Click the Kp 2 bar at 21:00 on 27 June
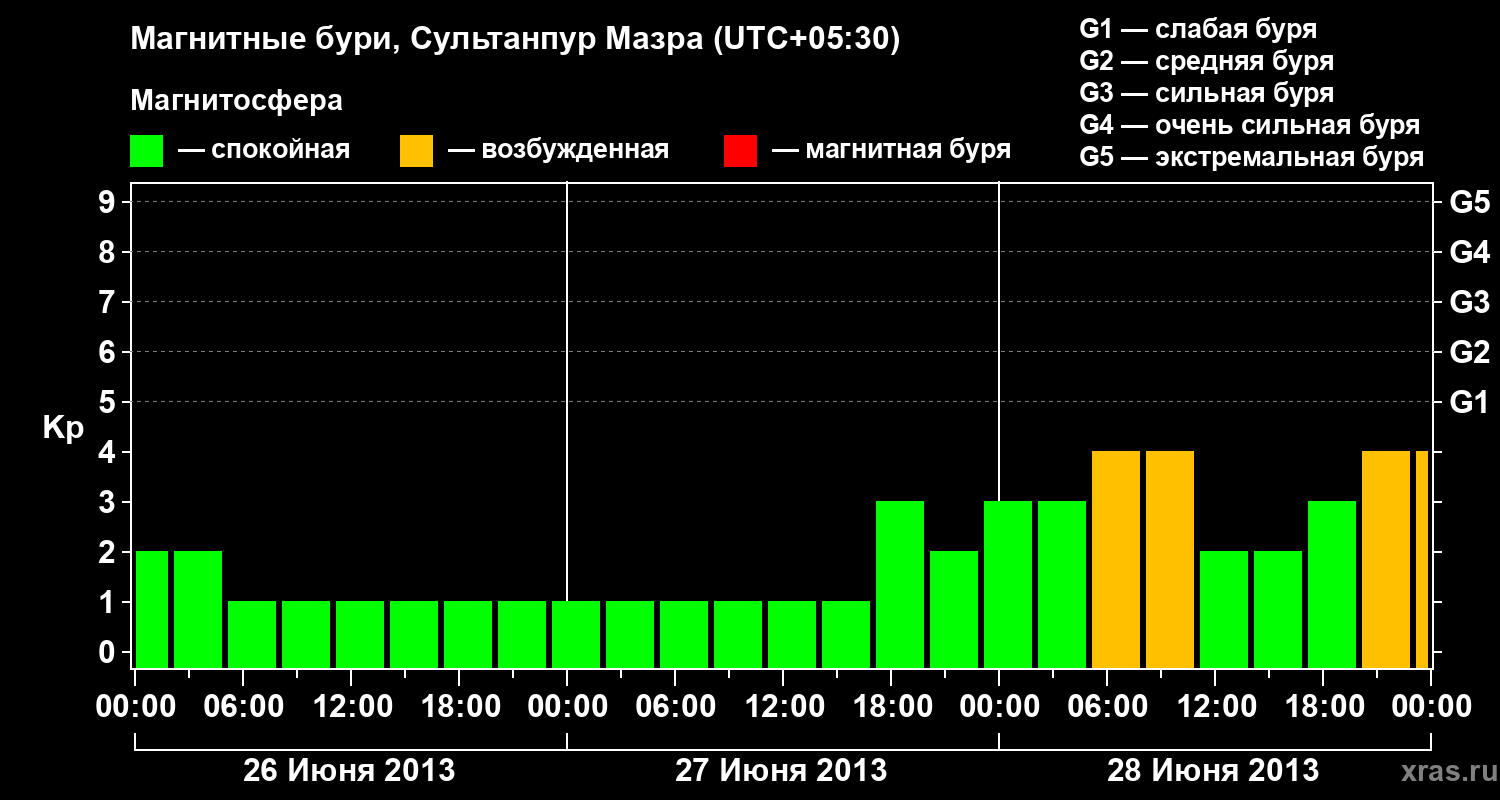1500x800 pixels. (x=954, y=609)
